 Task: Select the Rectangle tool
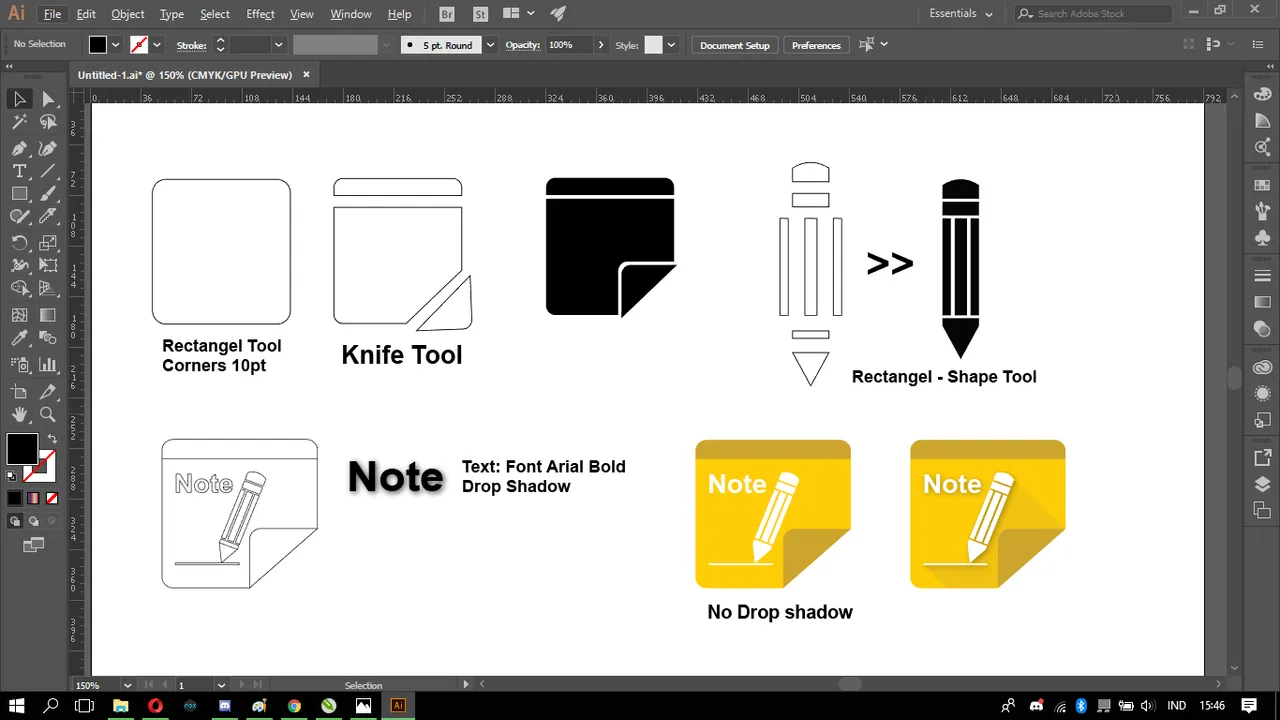(19, 194)
